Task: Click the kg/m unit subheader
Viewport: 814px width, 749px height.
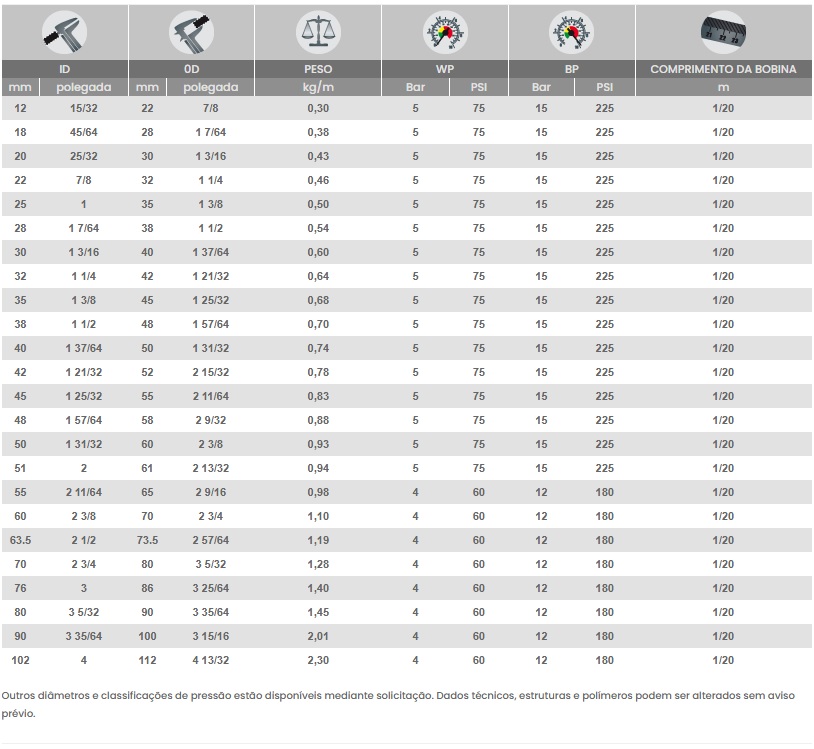Action: [x=318, y=87]
